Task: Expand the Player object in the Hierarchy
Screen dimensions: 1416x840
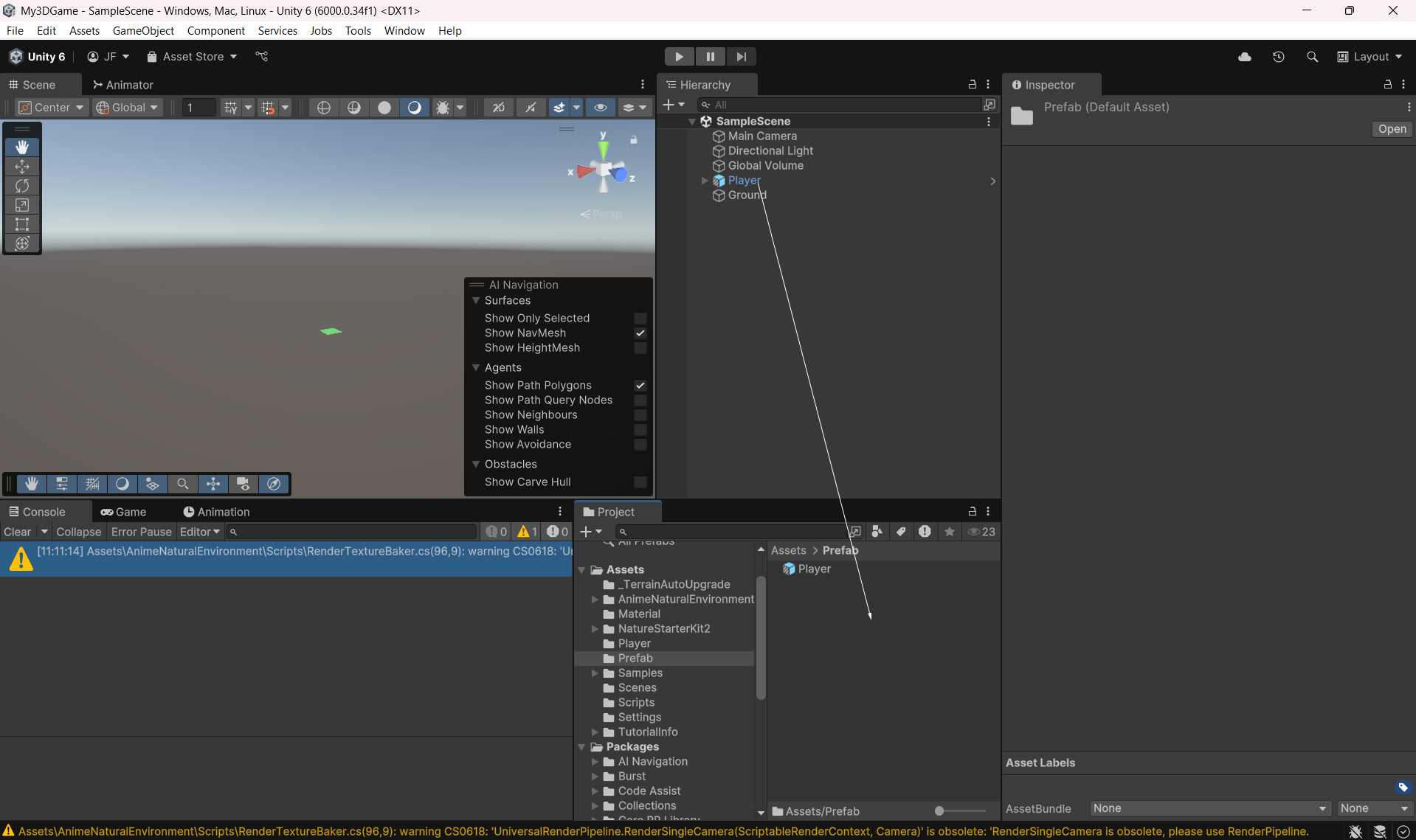Action: (x=703, y=181)
